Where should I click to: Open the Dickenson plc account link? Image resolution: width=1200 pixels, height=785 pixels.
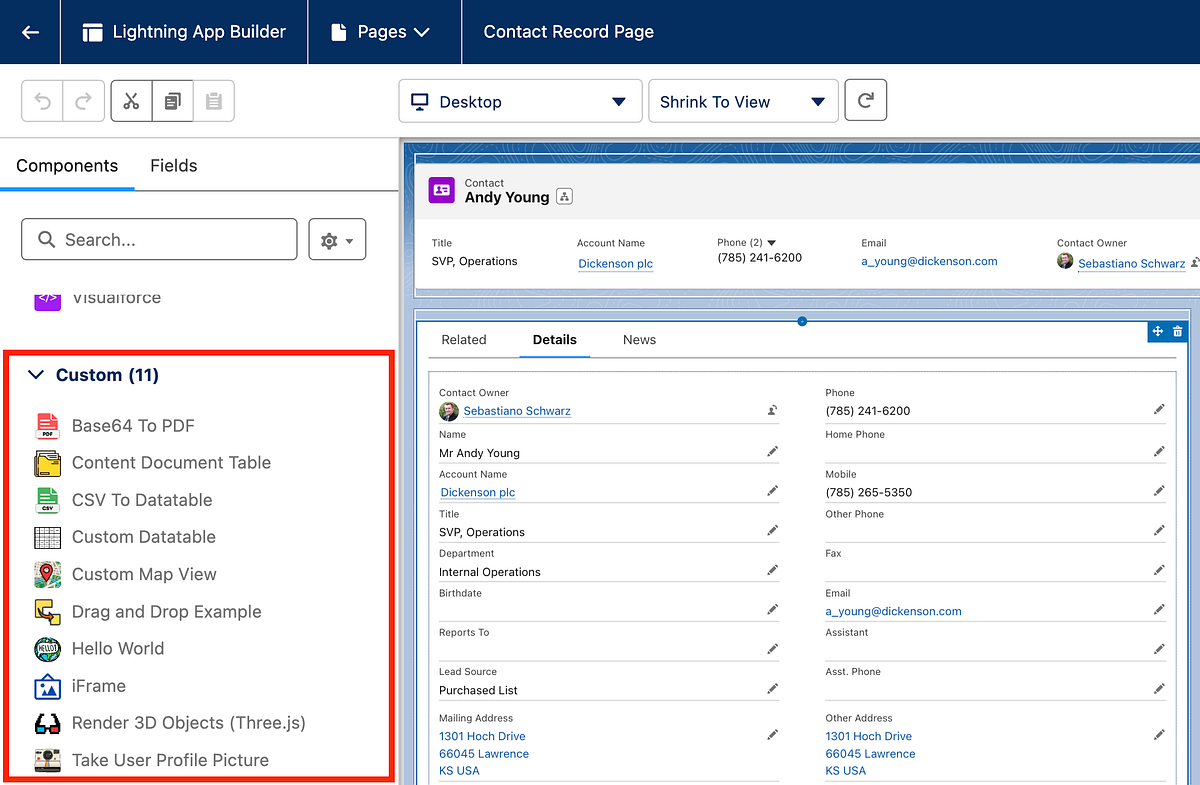pyautogui.click(x=615, y=263)
